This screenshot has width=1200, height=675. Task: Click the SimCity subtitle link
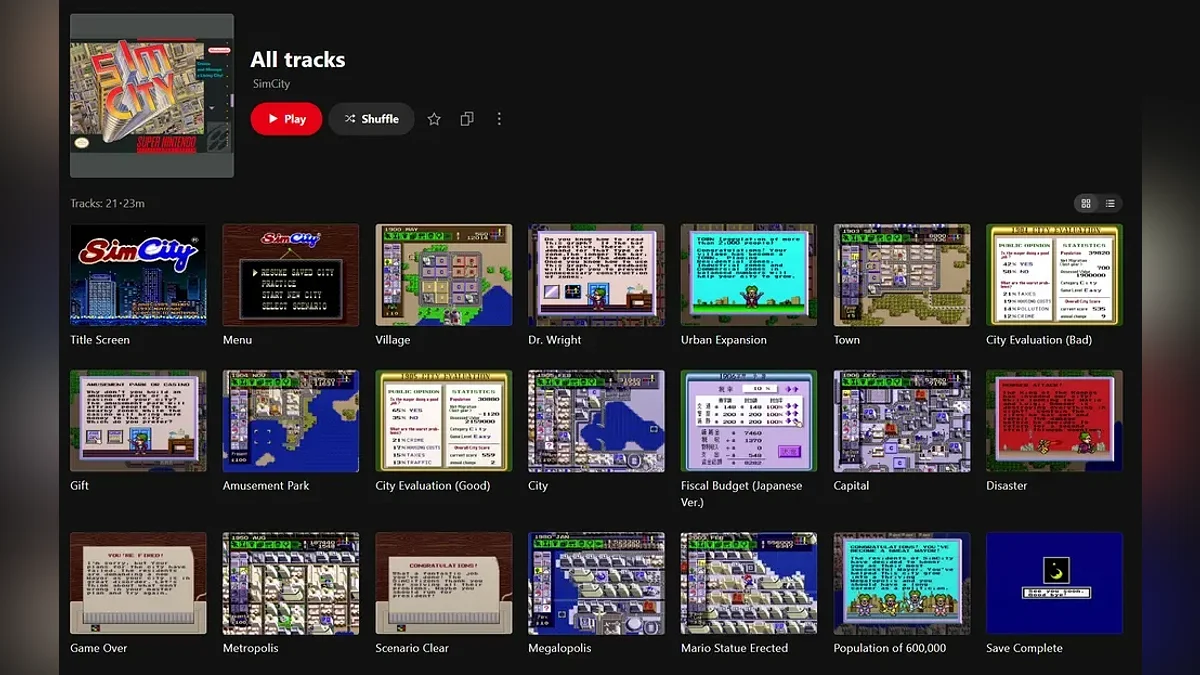pos(271,84)
